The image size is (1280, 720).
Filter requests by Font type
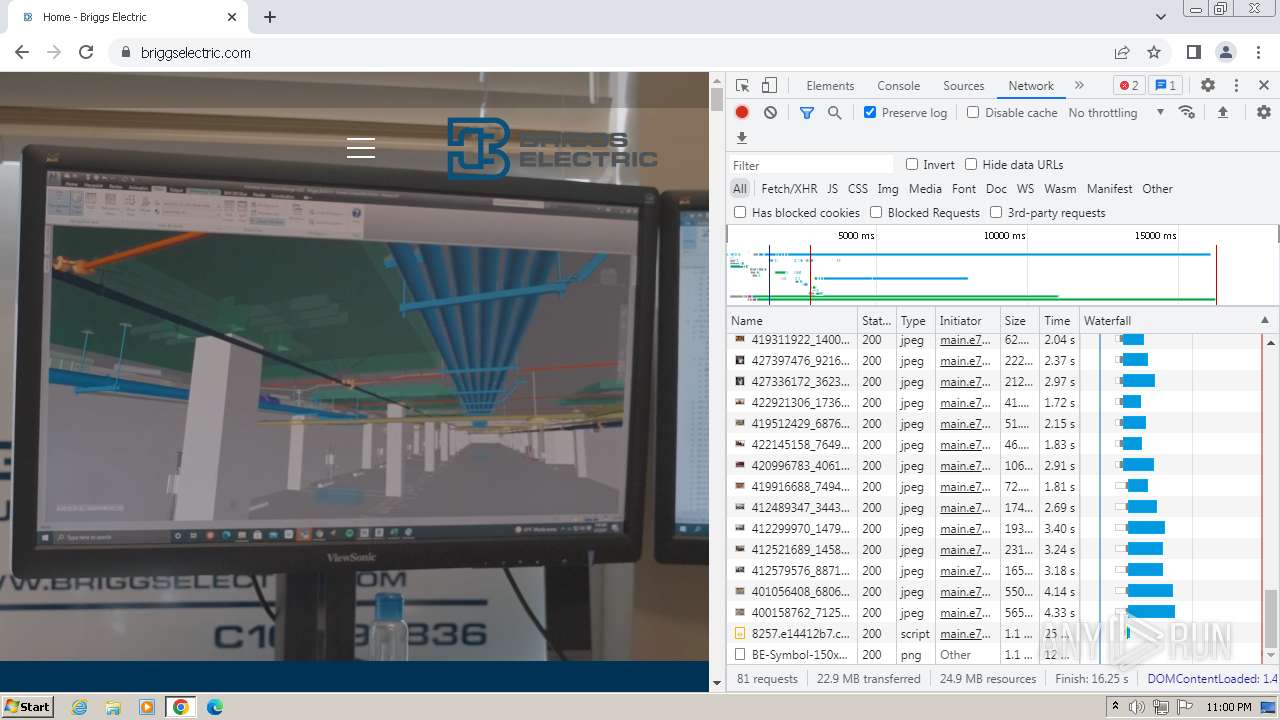tap(964, 189)
